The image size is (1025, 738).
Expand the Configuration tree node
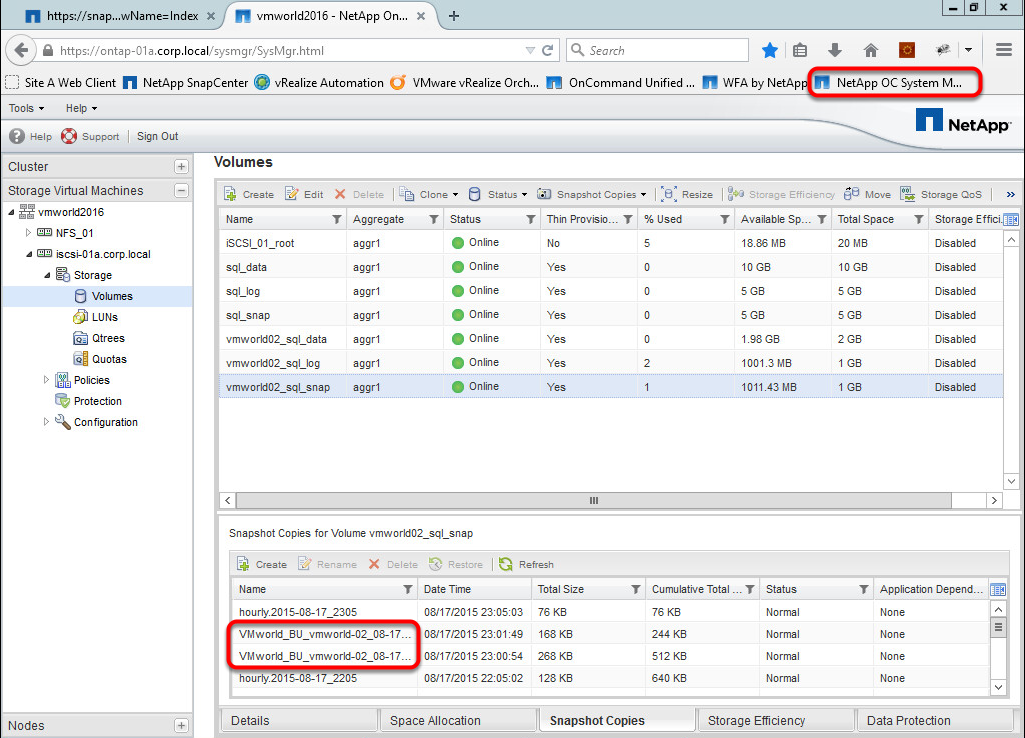coord(46,422)
